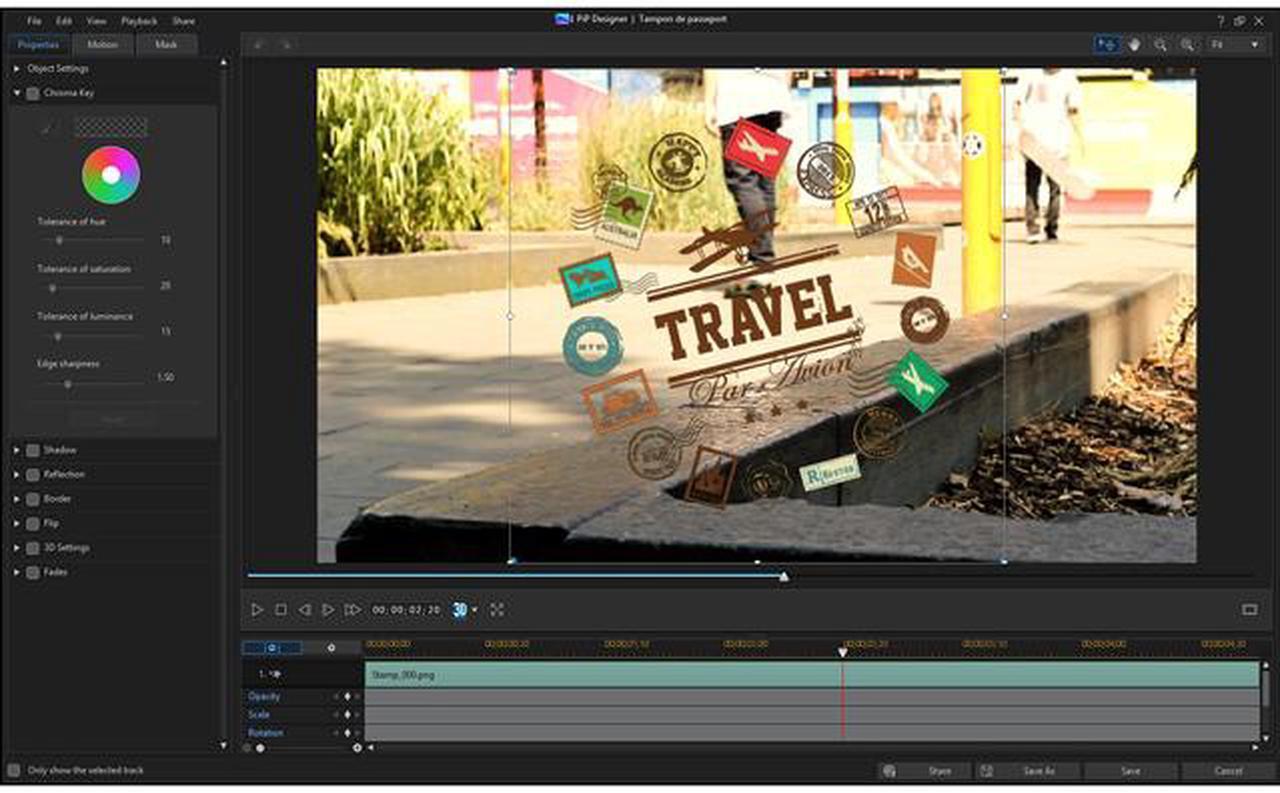Enable the Chroma Key checkbox
This screenshot has width=1280, height=793.
coord(33,93)
